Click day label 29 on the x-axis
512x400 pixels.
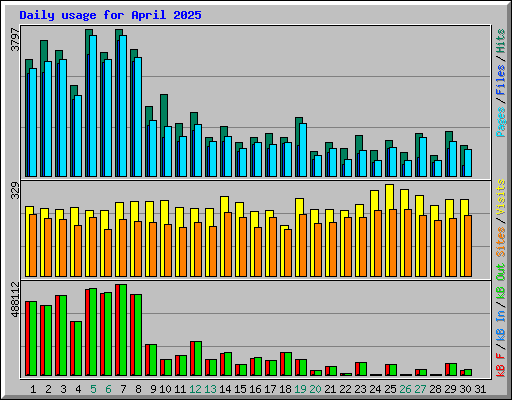450,389
